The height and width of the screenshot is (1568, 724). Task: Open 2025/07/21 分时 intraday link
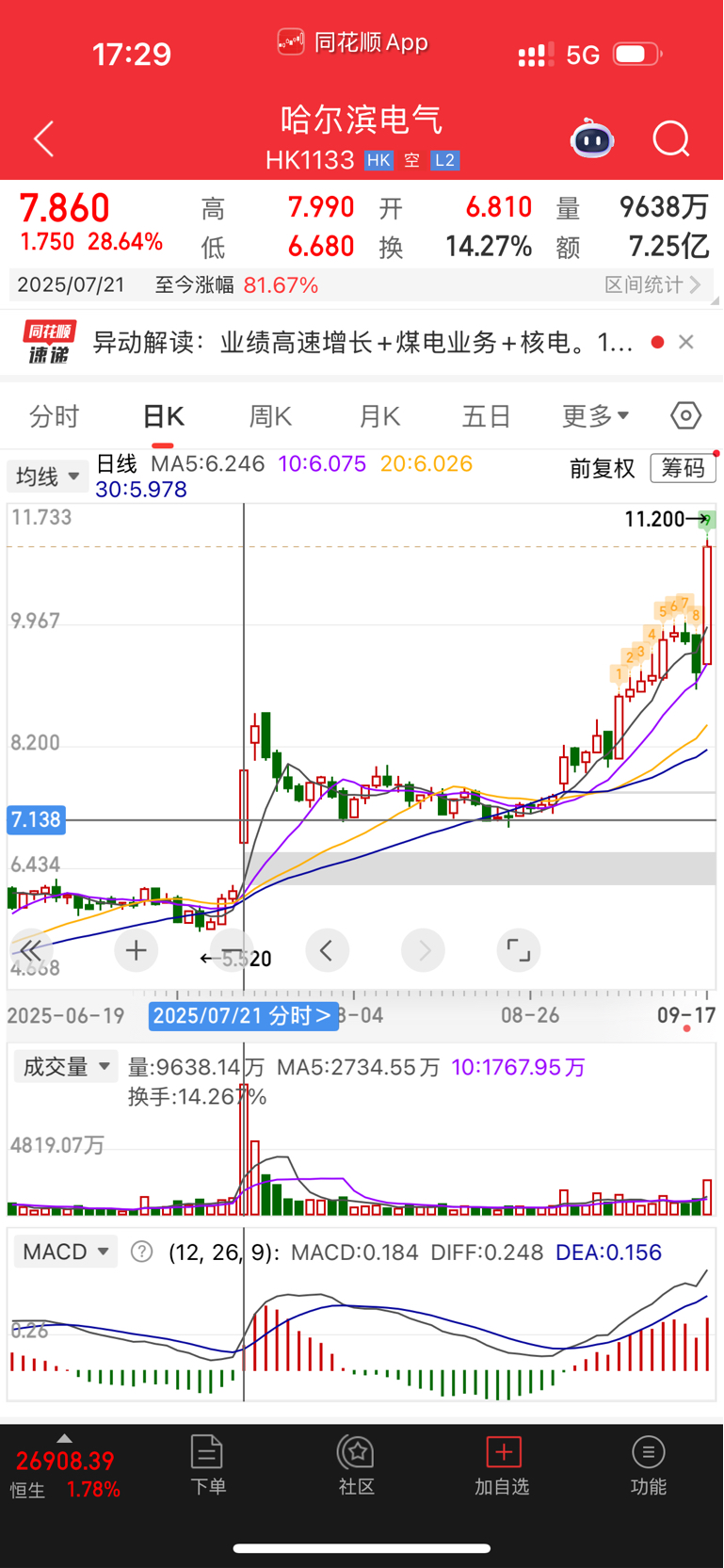click(x=243, y=1015)
